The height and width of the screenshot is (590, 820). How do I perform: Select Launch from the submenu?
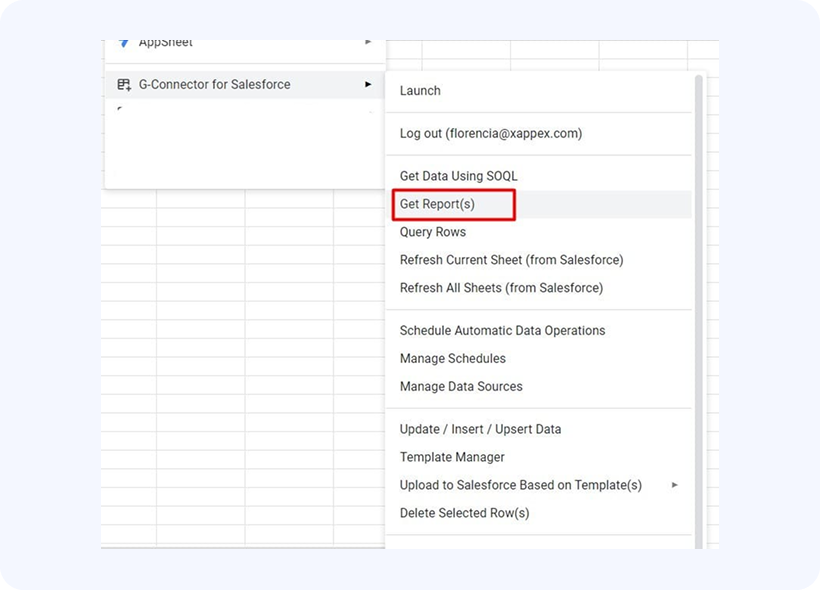coord(420,91)
